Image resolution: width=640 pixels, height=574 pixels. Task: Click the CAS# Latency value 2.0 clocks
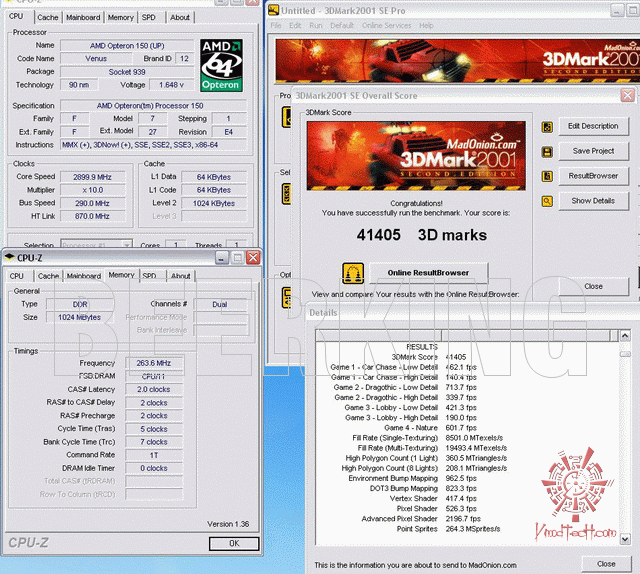154,389
